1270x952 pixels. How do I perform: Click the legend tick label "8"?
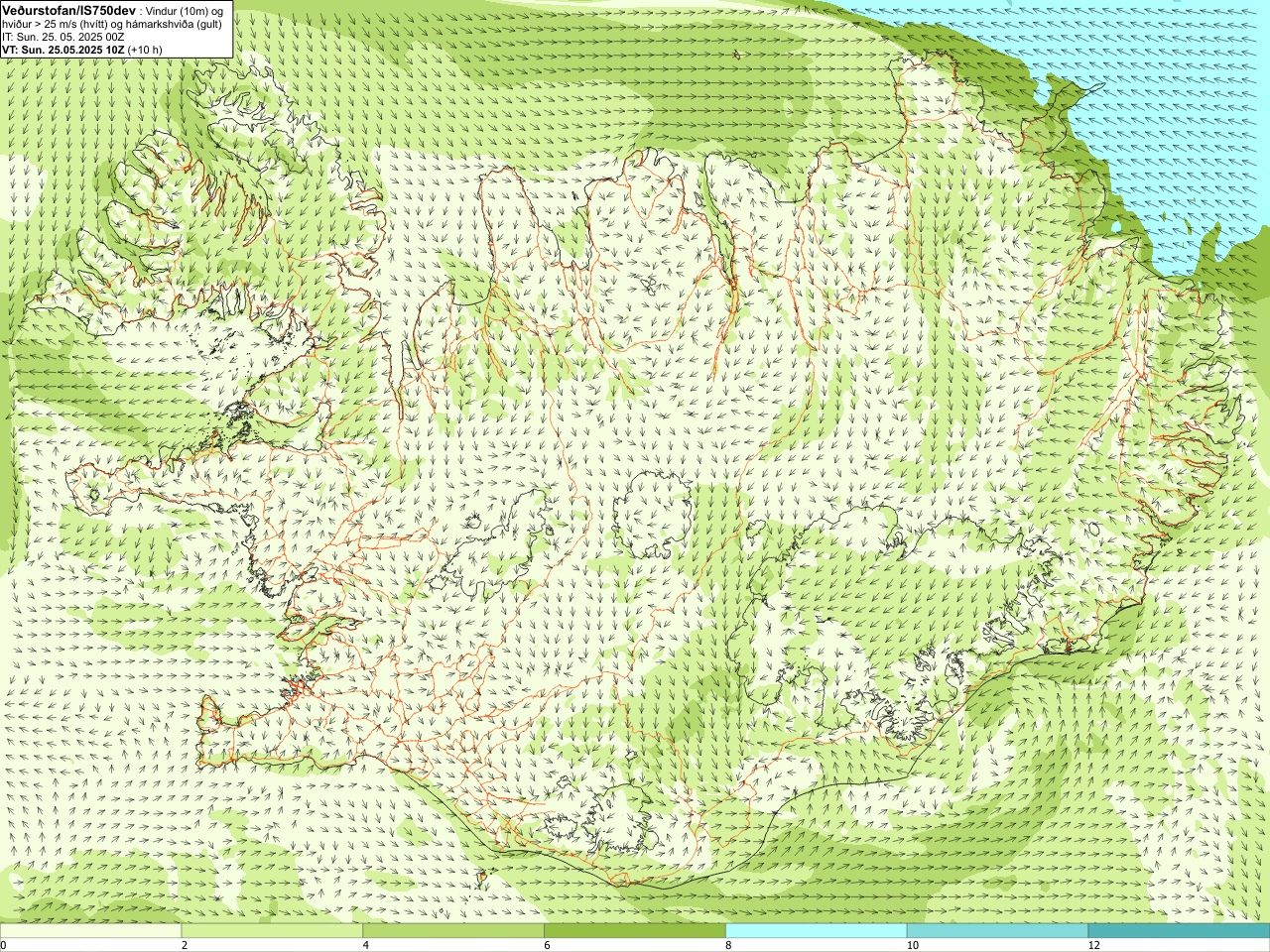(729, 945)
